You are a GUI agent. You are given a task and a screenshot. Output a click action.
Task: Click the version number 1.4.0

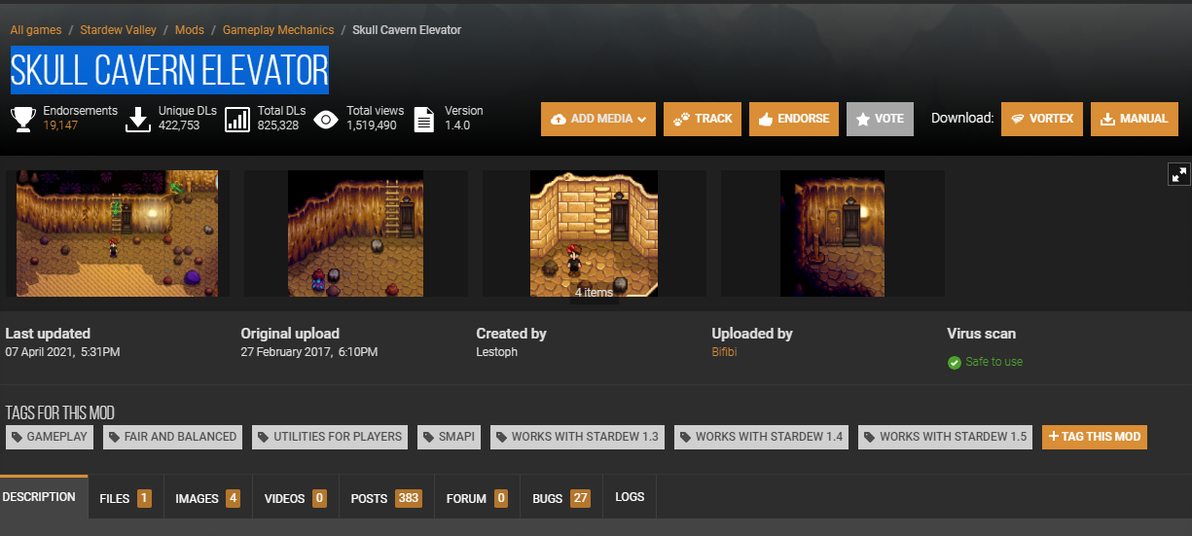pos(458,125)
